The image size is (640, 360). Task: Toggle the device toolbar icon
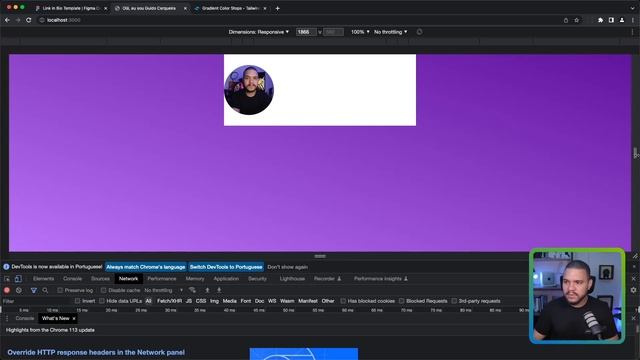click(x=18, y=279)
